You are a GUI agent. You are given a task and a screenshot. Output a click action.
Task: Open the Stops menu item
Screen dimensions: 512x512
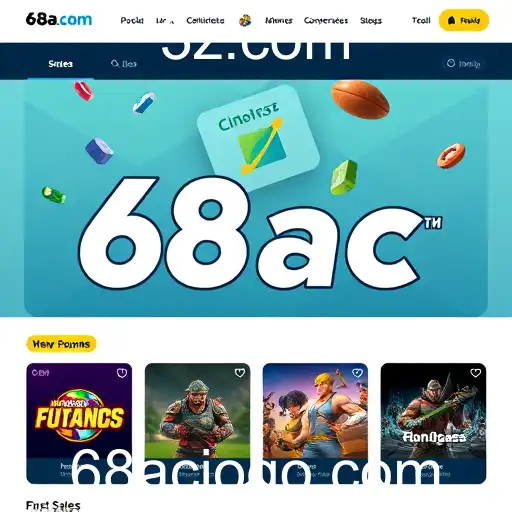pos(371,21)
